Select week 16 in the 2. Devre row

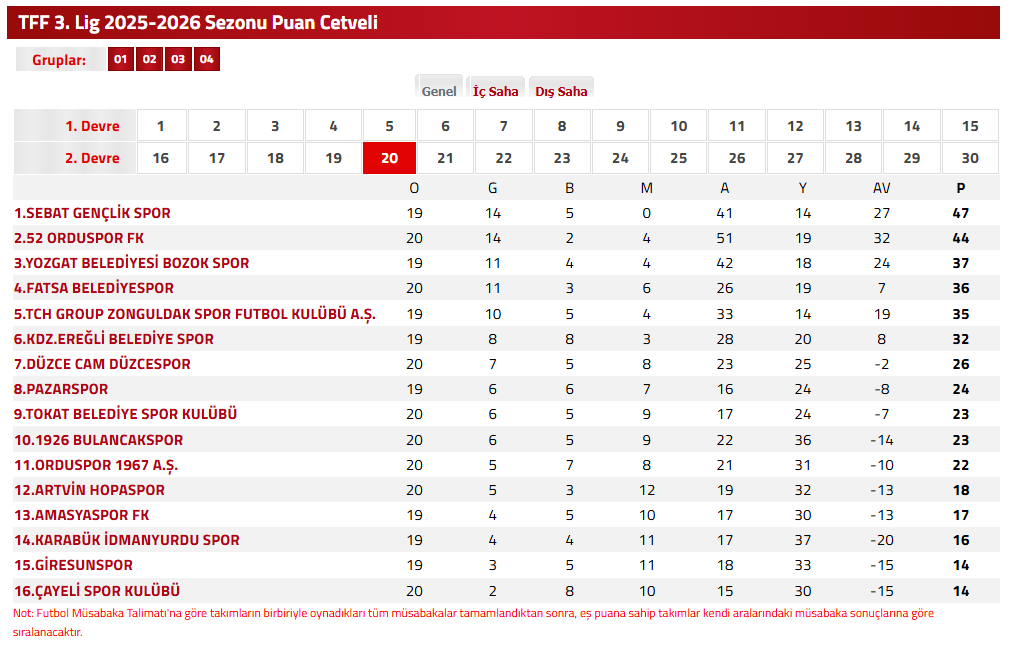[x=161, y=157]
